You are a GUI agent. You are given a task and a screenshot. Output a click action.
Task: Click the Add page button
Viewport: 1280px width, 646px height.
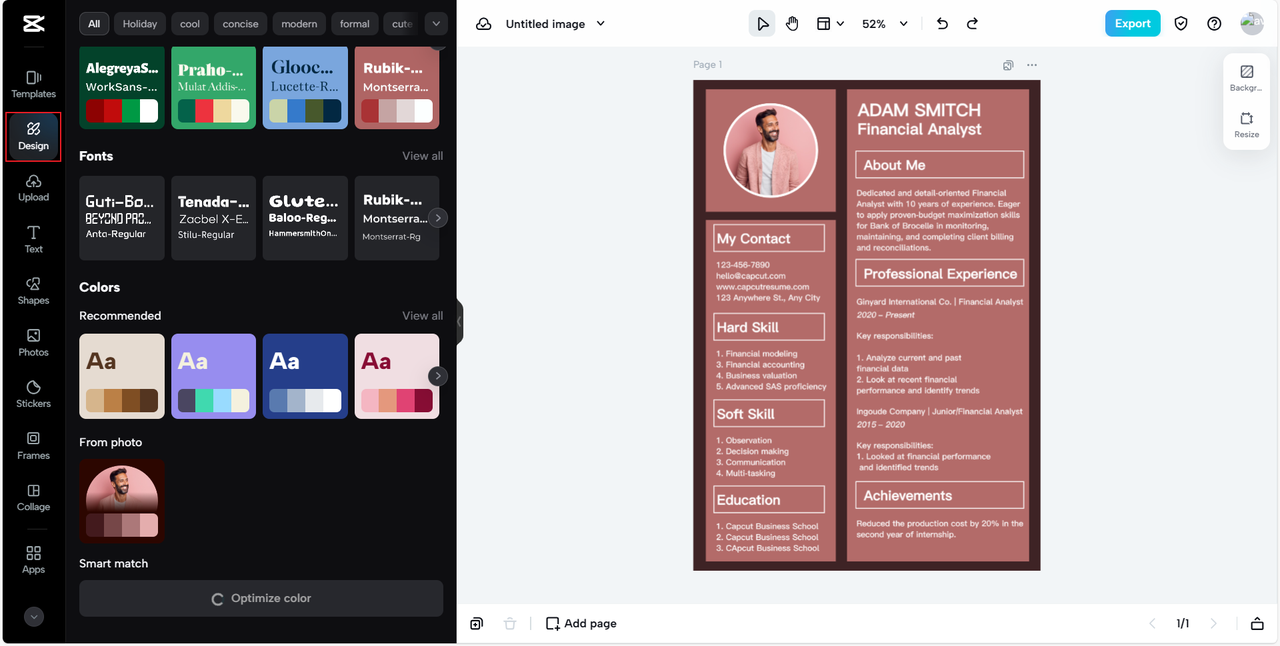(581, 624)
